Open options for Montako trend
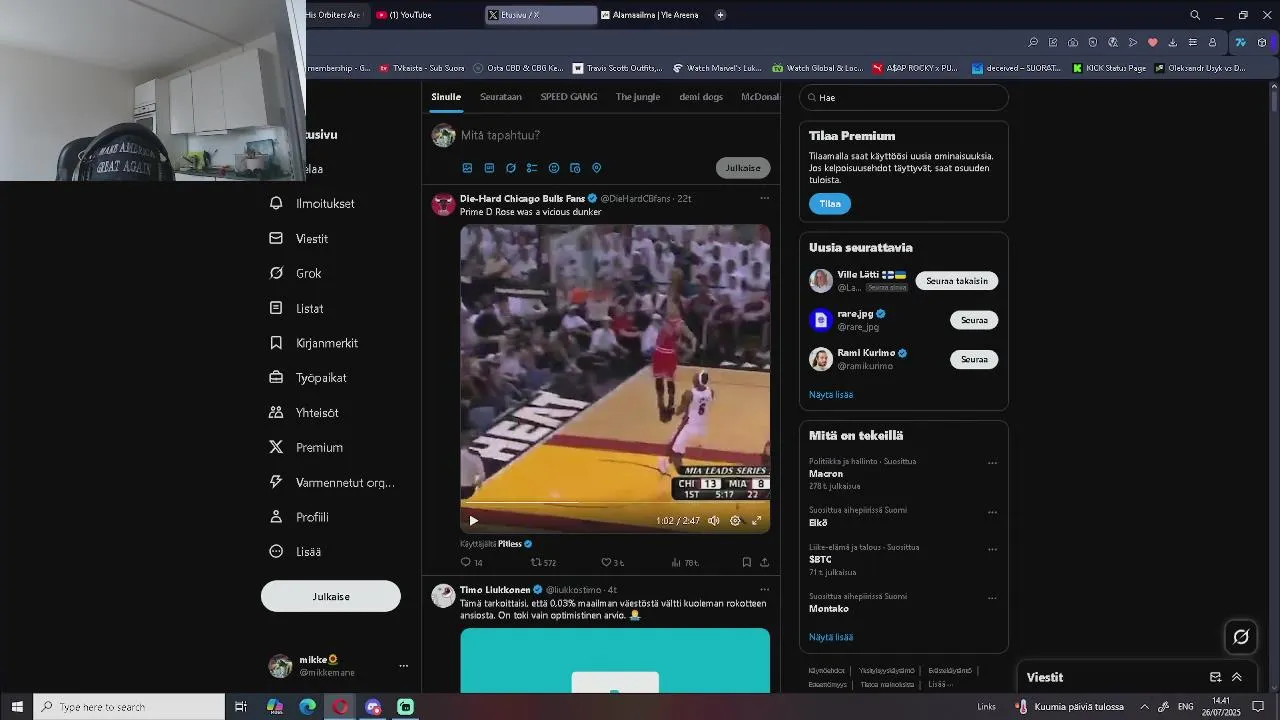Viewport: 1280px width, 720px height. coord(992,598)
